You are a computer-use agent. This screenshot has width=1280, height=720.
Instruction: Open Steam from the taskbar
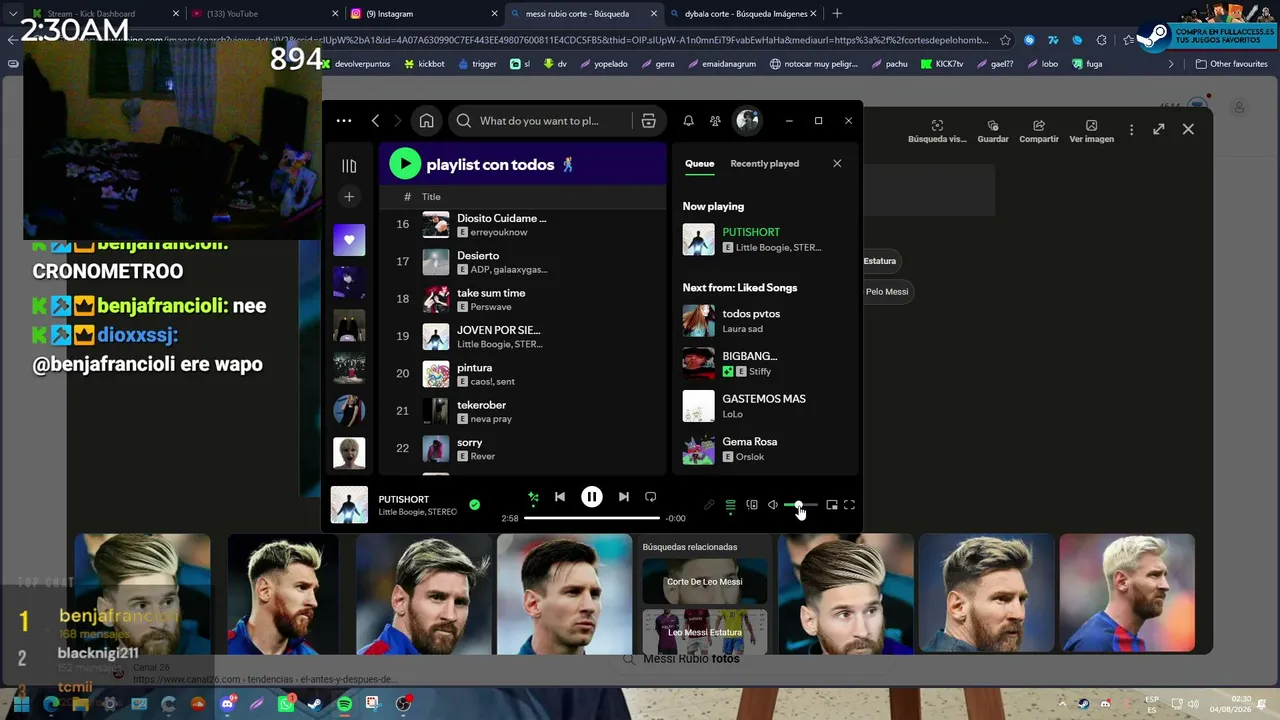pyautogui.click(x=315, y=704)
